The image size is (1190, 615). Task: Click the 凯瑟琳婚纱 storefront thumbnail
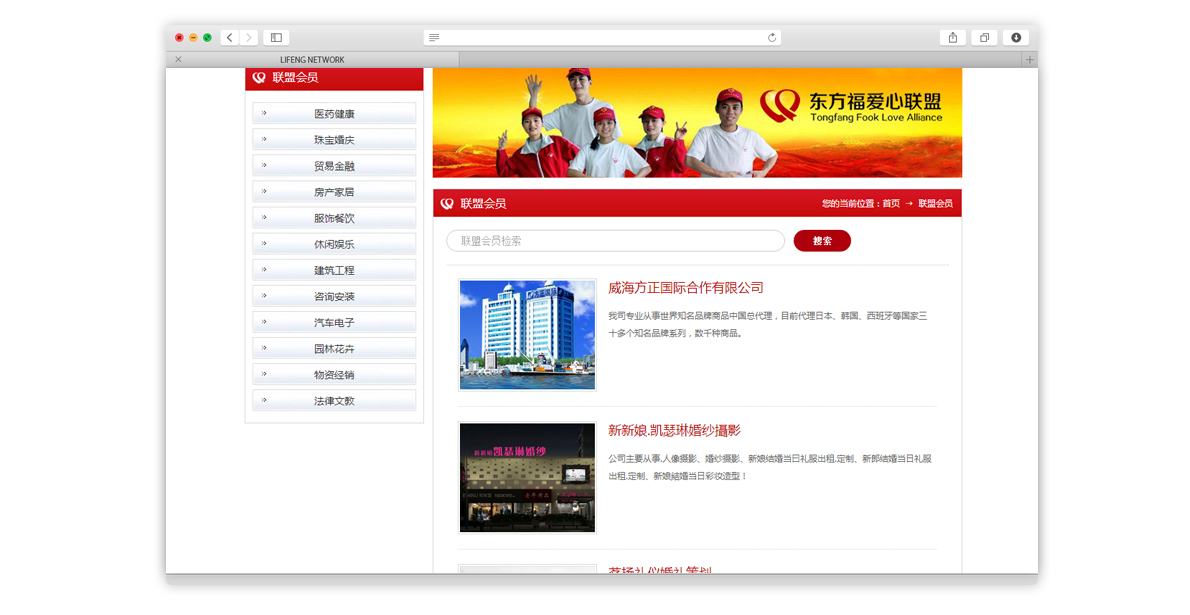pos(527,478)
